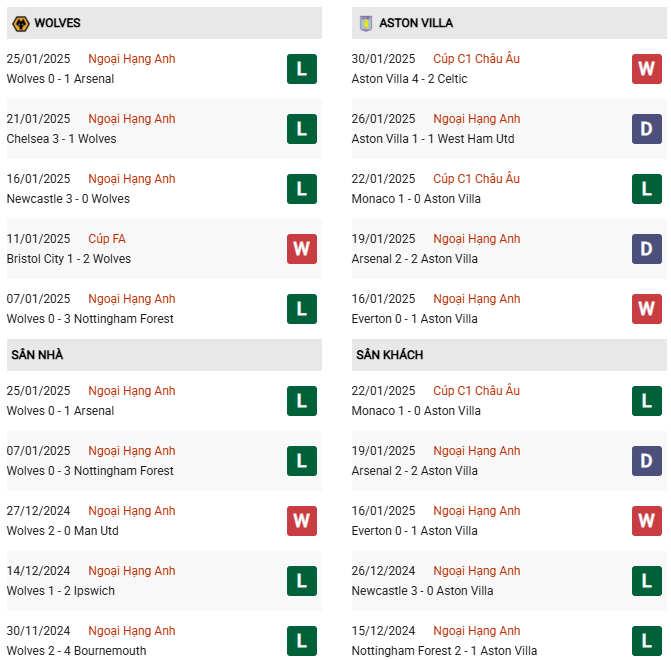Click the W badge for Aston Villa vs Celtic
This screenshot has width=671, height=660.
(x=646, y=69)
